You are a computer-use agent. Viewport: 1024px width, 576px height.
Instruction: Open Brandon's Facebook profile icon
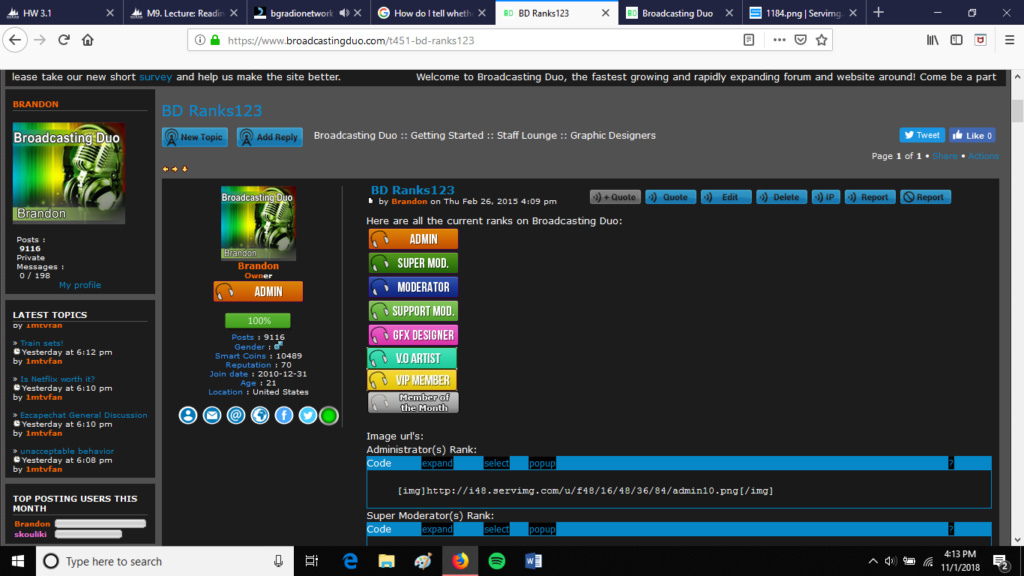click(283, 415)
